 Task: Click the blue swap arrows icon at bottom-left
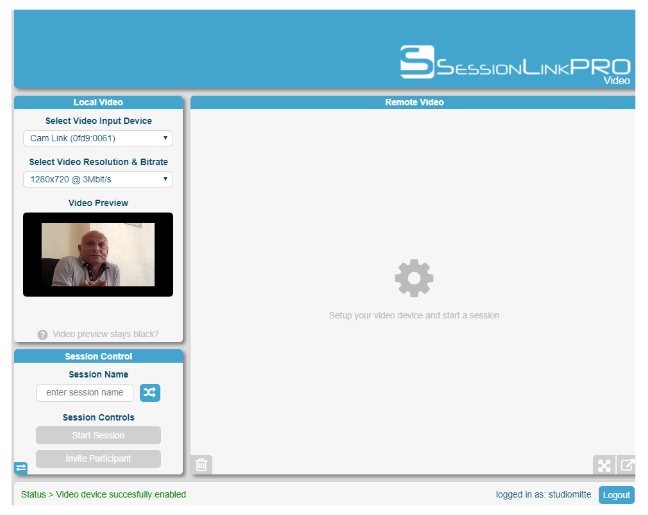coord(21,467)
